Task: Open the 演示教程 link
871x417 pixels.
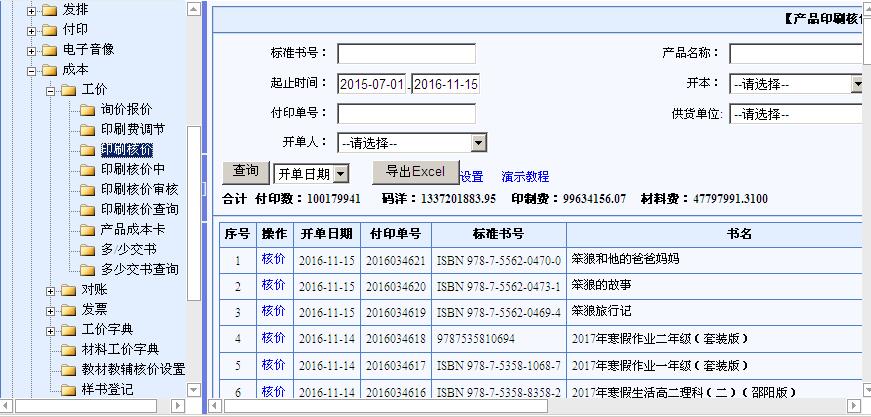Action: [525, 177]
